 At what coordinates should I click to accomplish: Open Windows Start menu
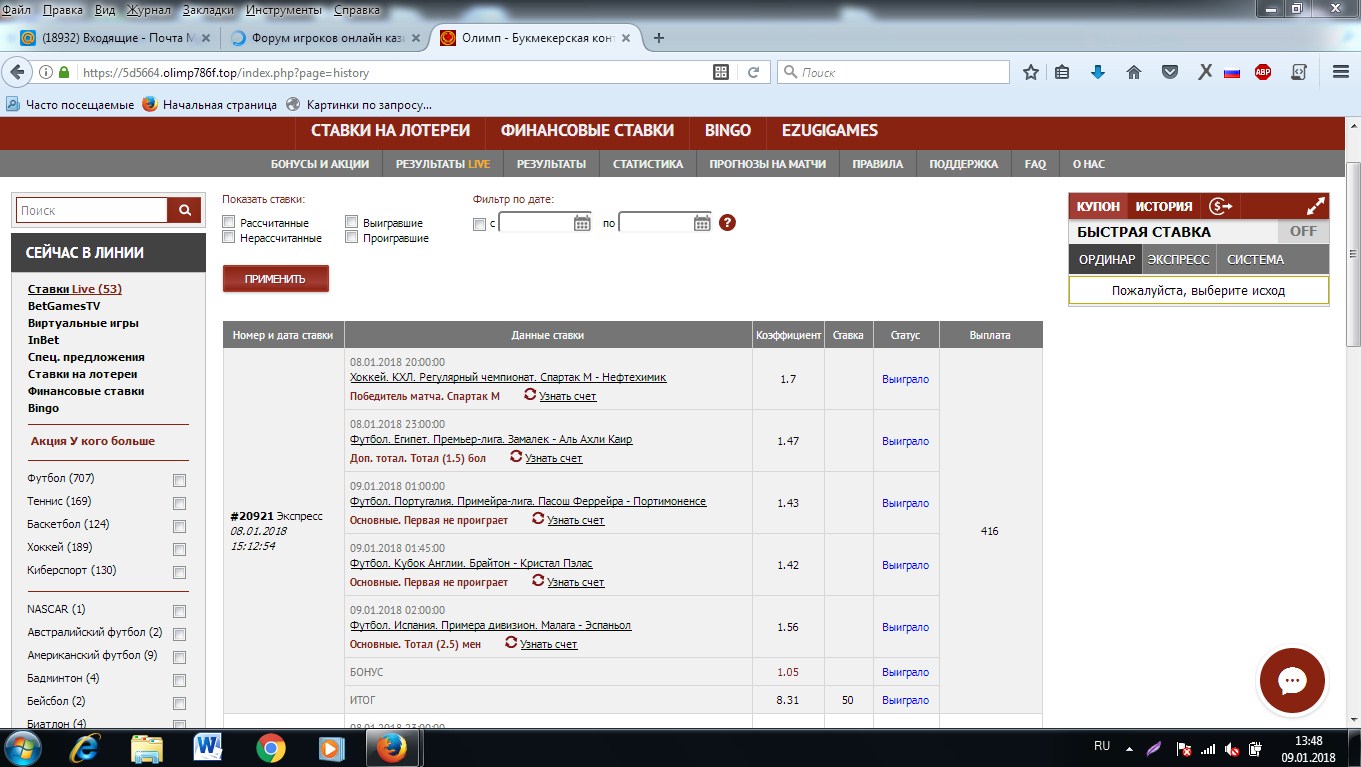pyautogui.click(x=22, y=747)
